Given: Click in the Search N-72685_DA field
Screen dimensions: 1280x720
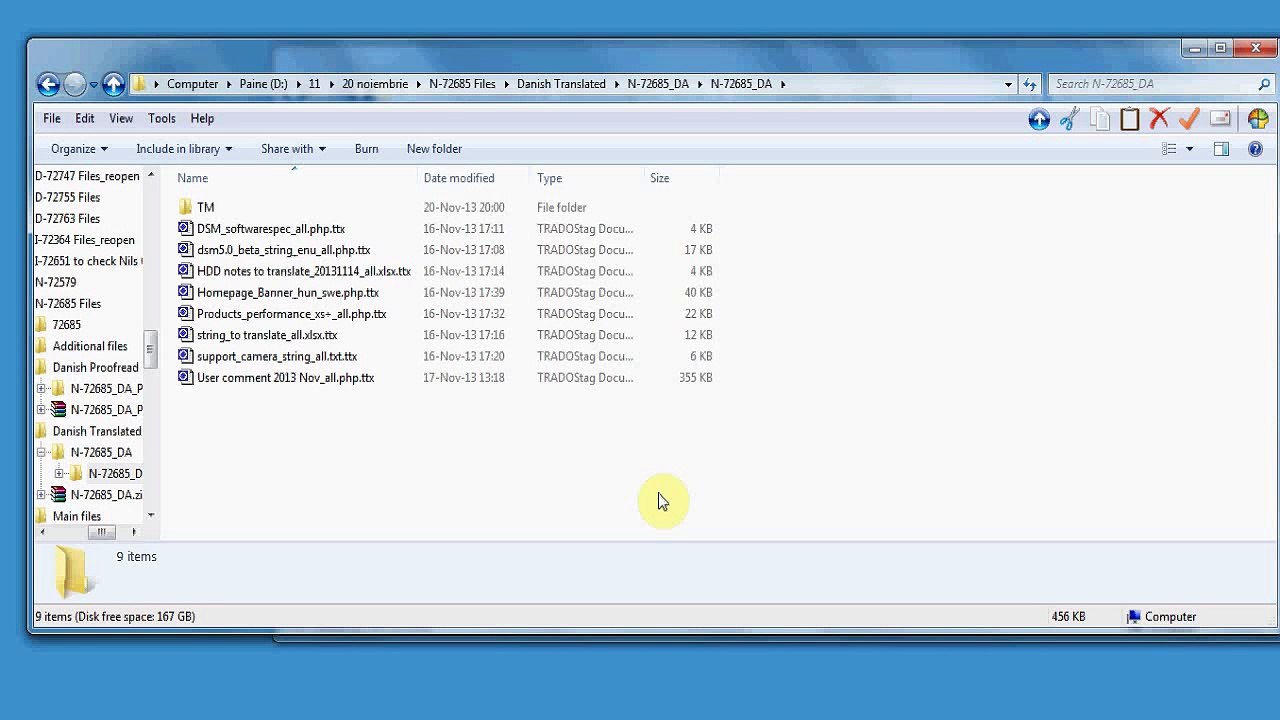Looking at the screenshot, I should (1152, 84).
